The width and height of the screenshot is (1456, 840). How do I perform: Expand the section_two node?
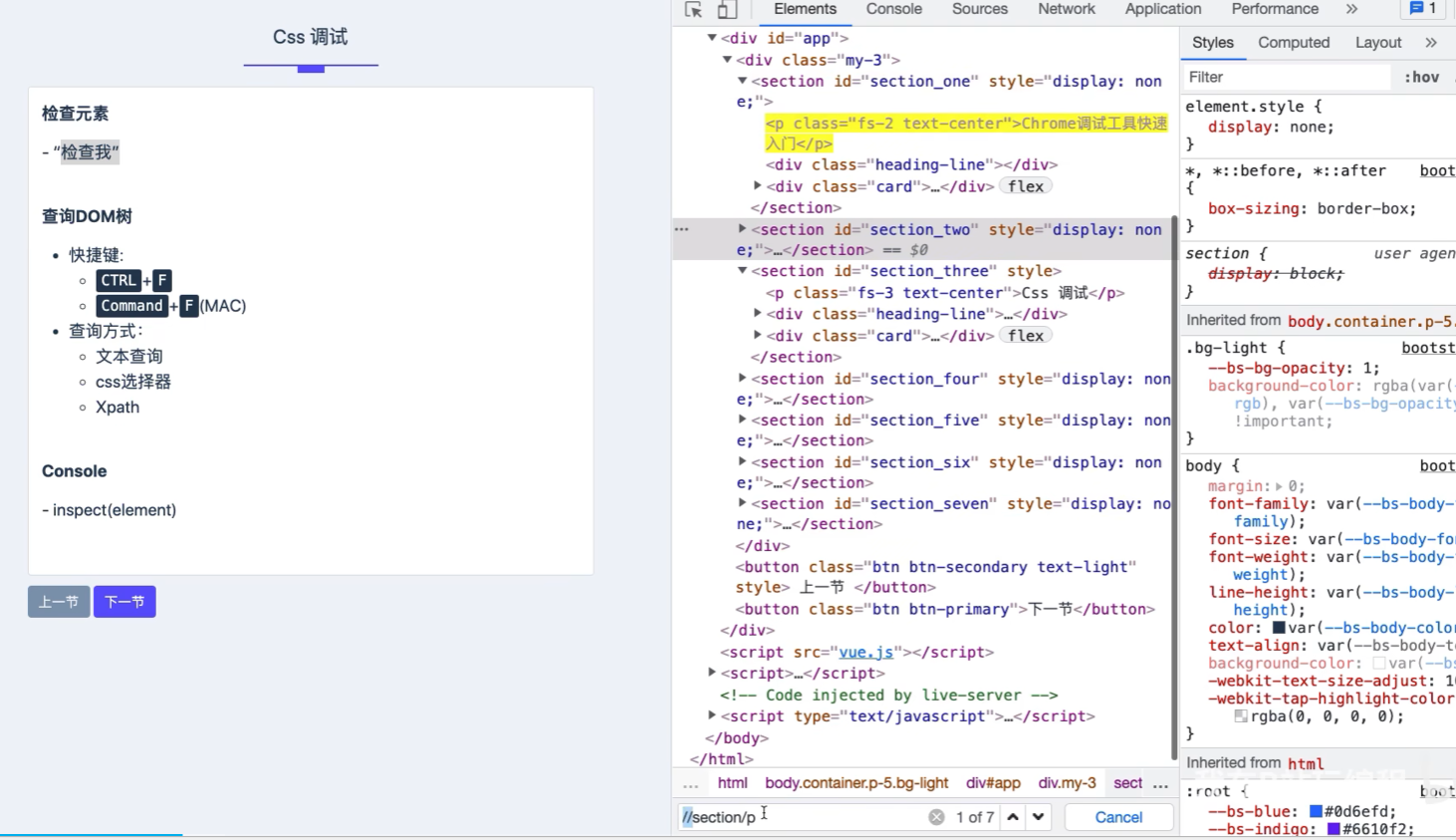pyautogui.click(x=742, y=229)
